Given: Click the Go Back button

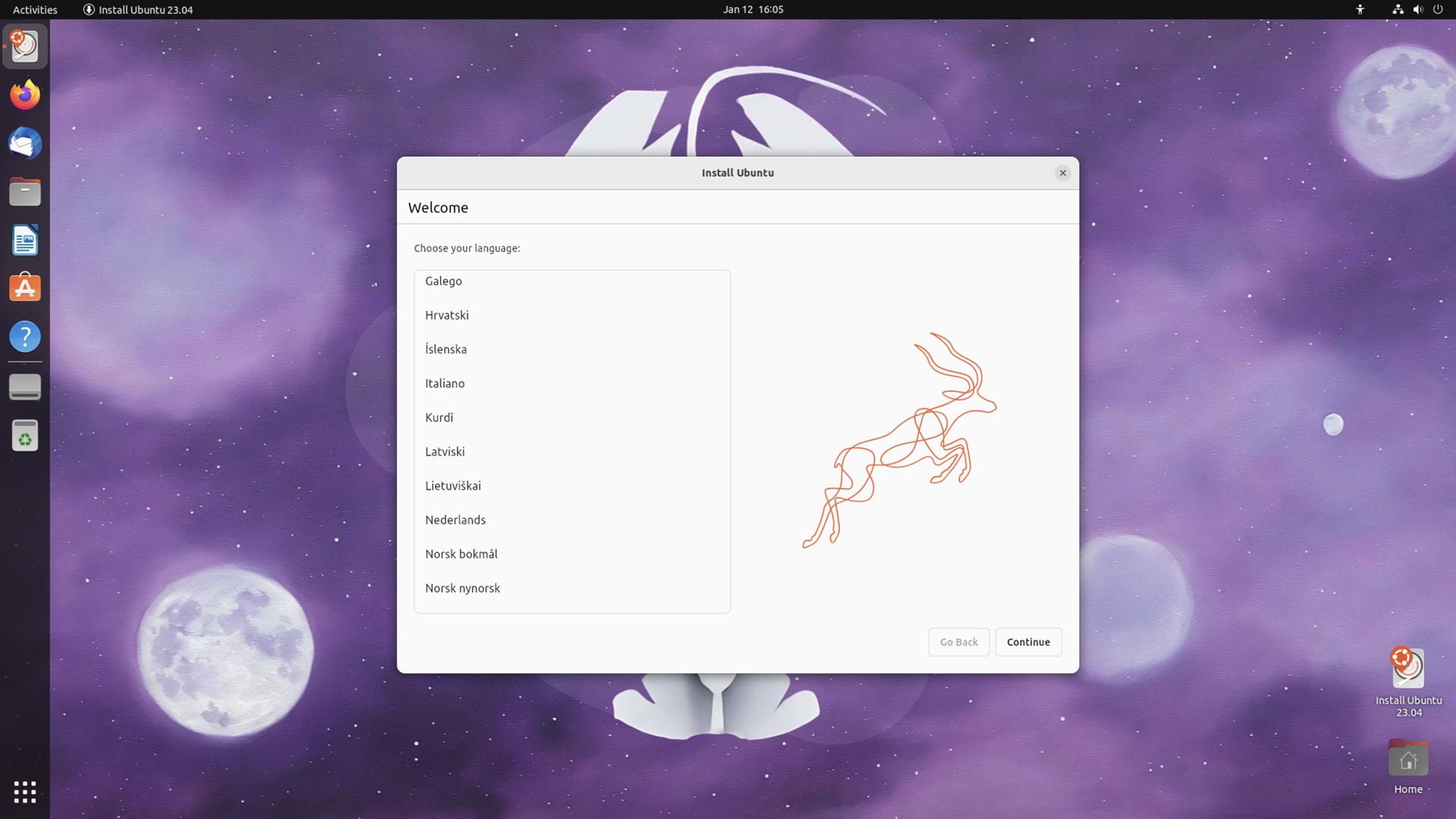Looking at the screenshot, I should point(959,642).
